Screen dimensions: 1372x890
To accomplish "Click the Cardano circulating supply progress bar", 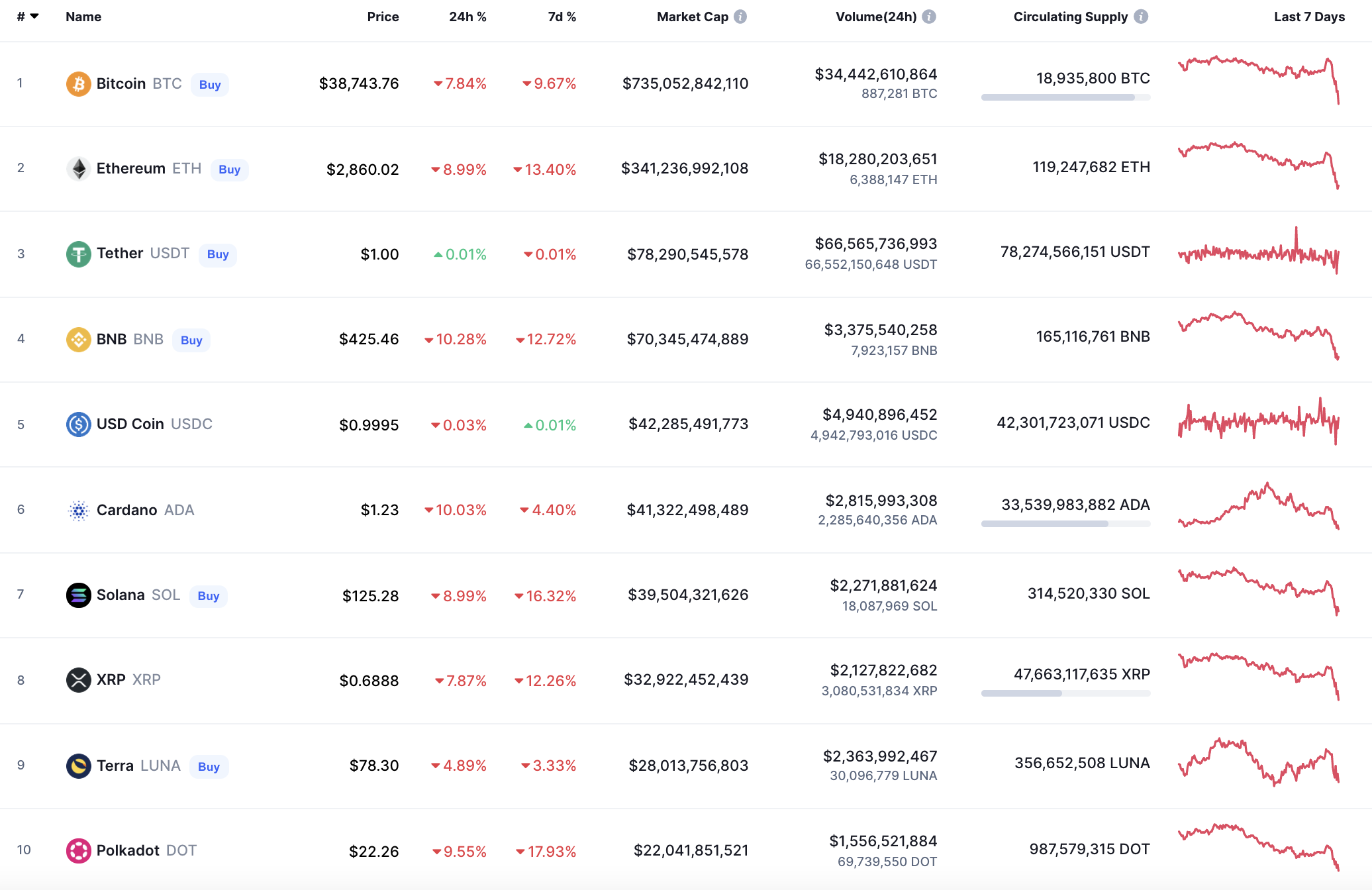I will (x=1065, y=524).
